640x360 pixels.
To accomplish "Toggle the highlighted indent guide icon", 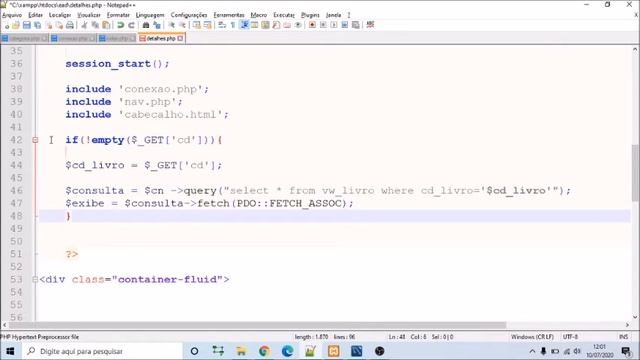I will point(244,25).
